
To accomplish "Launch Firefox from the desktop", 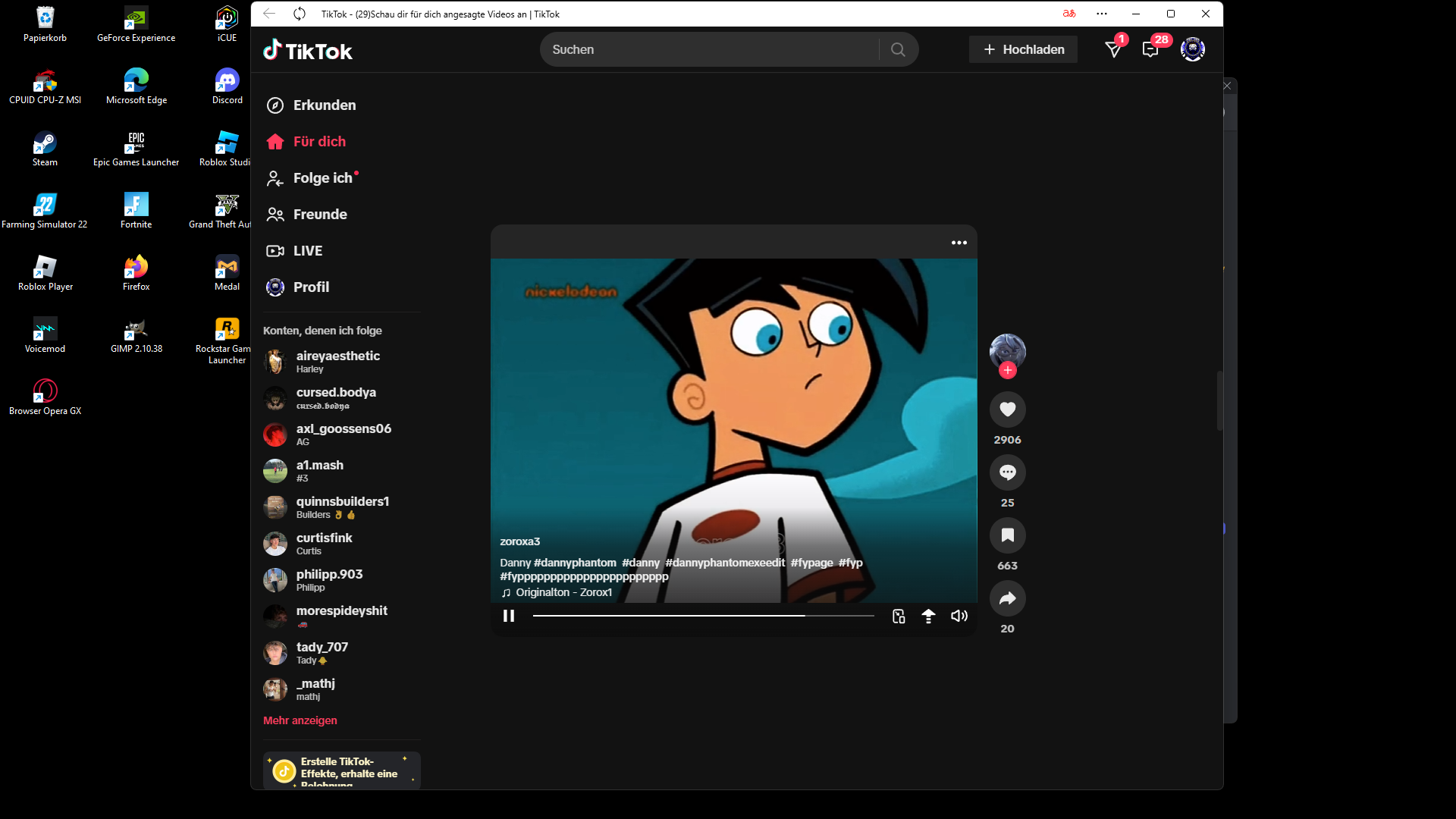I will point(136,273).
